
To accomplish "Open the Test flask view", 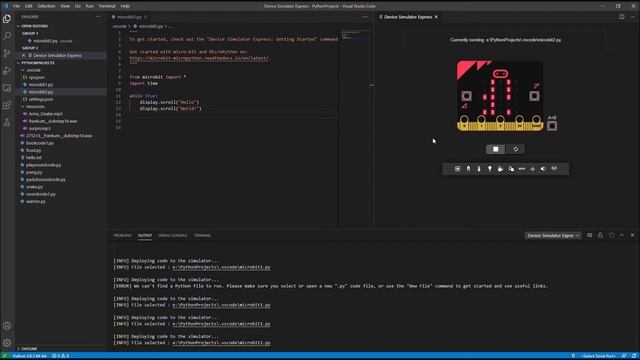I will 7,122.
